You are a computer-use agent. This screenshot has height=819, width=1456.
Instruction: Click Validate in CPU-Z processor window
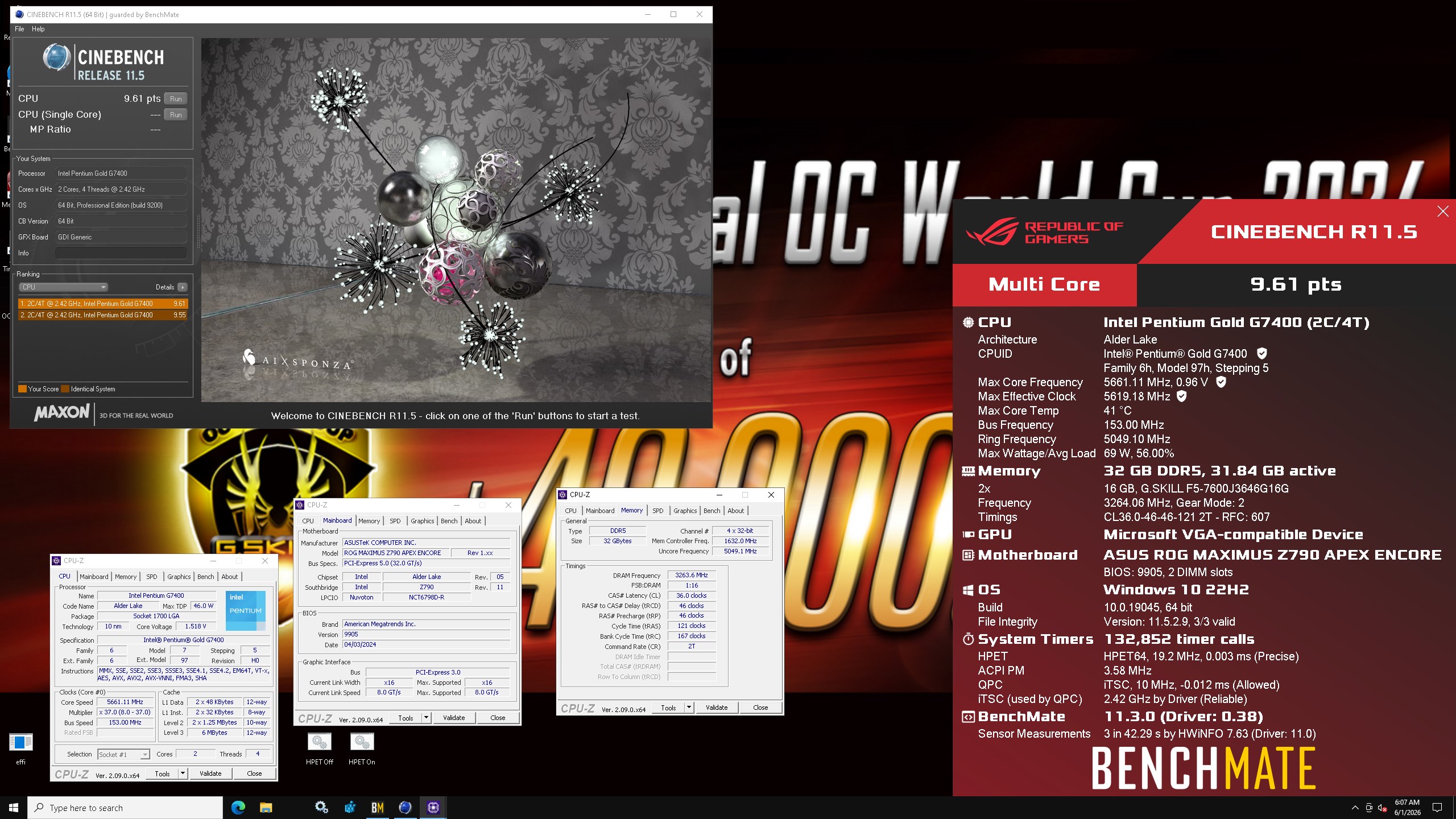tap(210, 773)
